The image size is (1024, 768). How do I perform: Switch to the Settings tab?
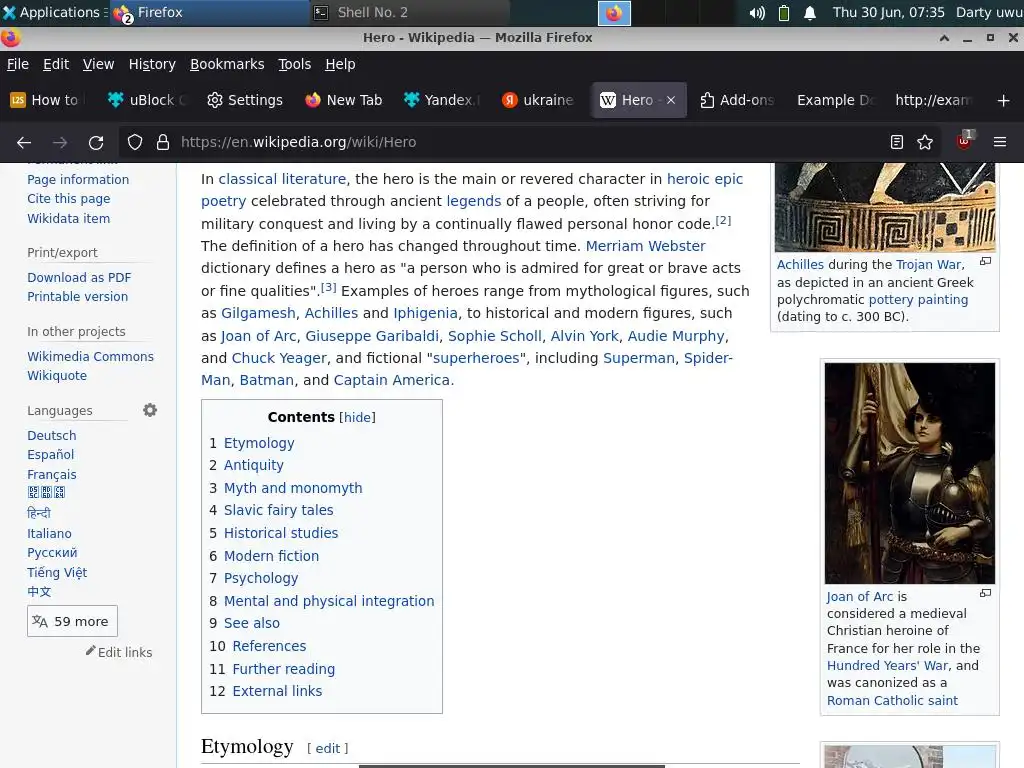tap(245, 101)
